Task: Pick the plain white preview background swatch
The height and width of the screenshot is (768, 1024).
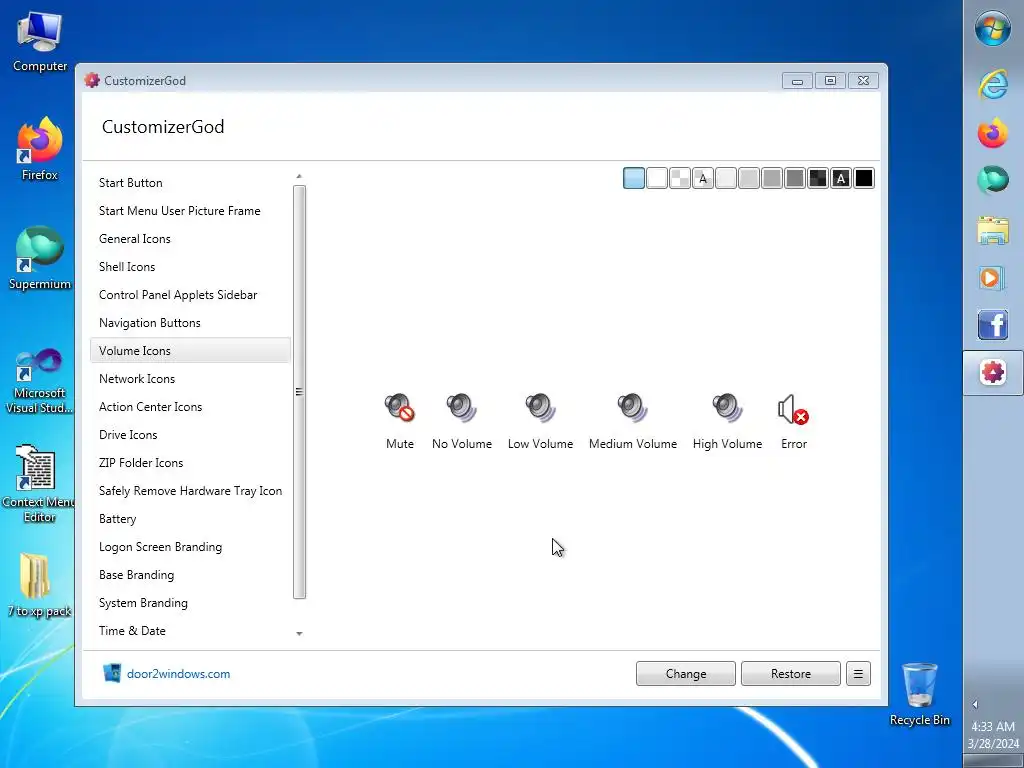Action: click(x=657, y=178)
